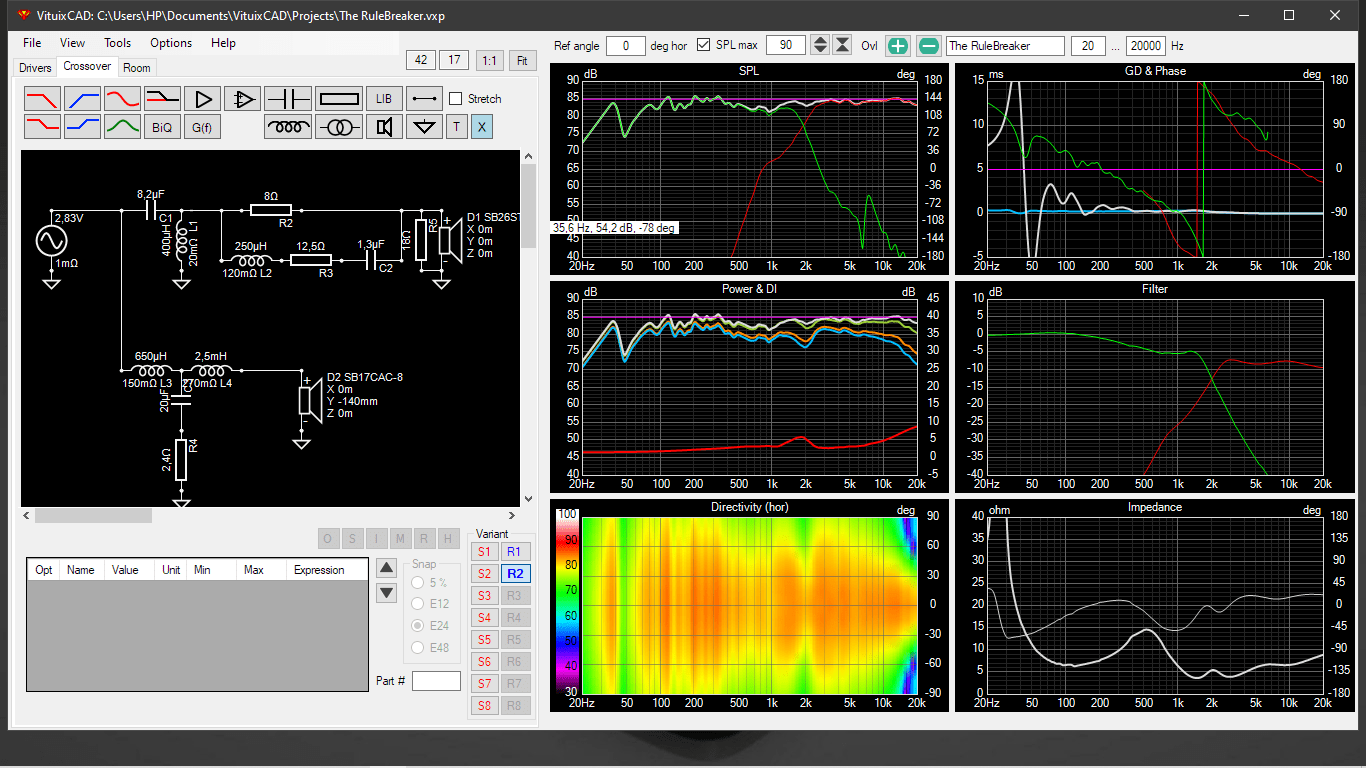The width and height of the screenshot is (1366, 768).
Task: Insert the red and black crossing-line filter block
Action: tap(162, 99)
